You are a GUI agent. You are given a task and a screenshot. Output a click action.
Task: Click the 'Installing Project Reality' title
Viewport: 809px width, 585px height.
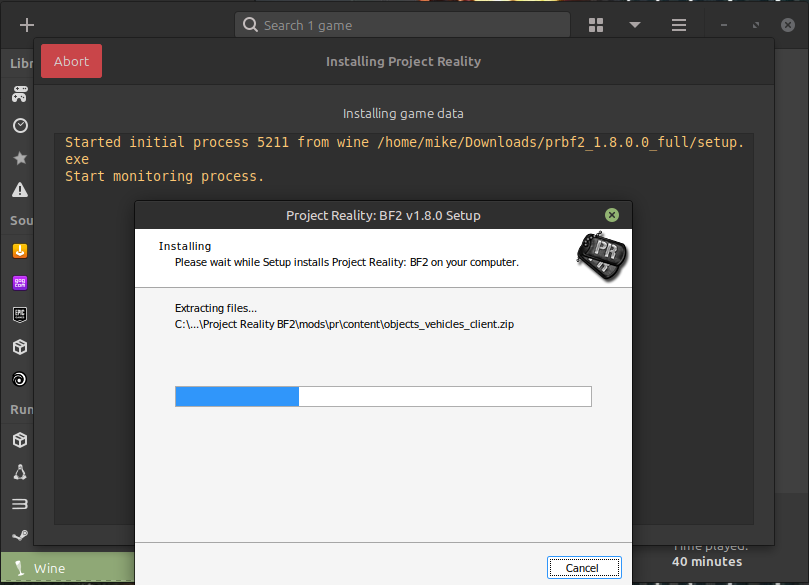pyautogui.click(x=403, y=61)
